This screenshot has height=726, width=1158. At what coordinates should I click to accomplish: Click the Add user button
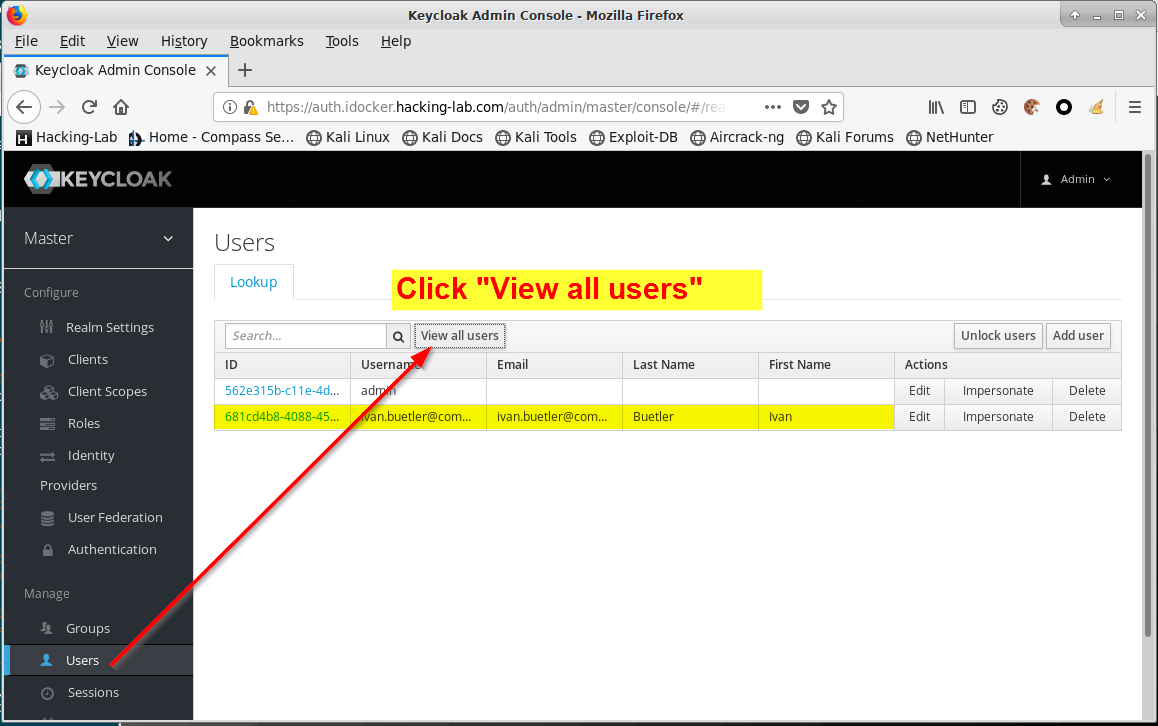coord(1078,336)
